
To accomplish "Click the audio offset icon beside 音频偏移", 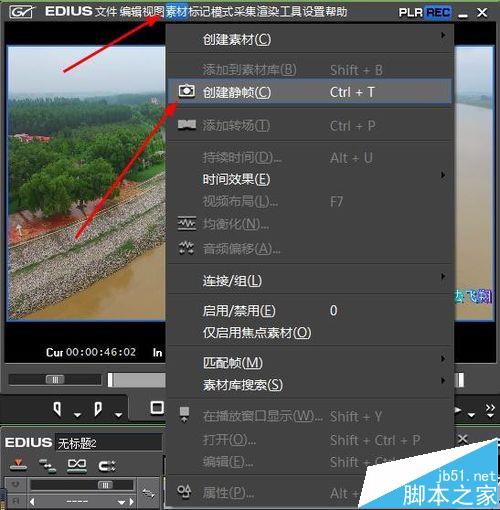I will click(x=187, y=248).
